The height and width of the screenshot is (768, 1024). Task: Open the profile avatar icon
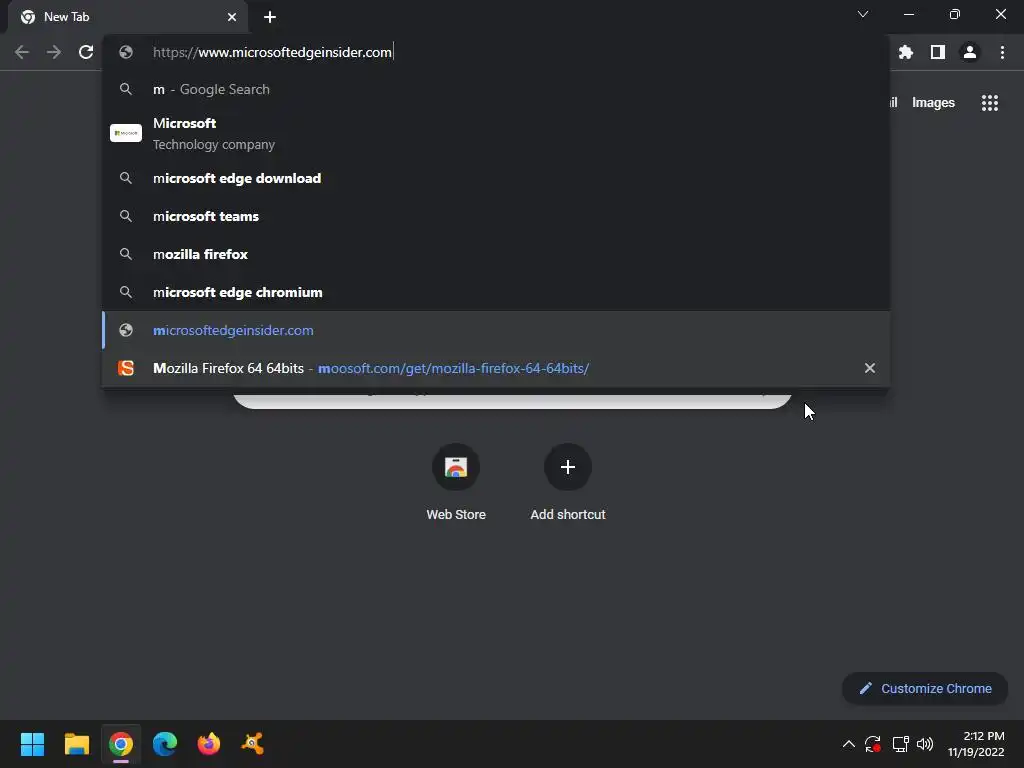(x=970, y=52)
